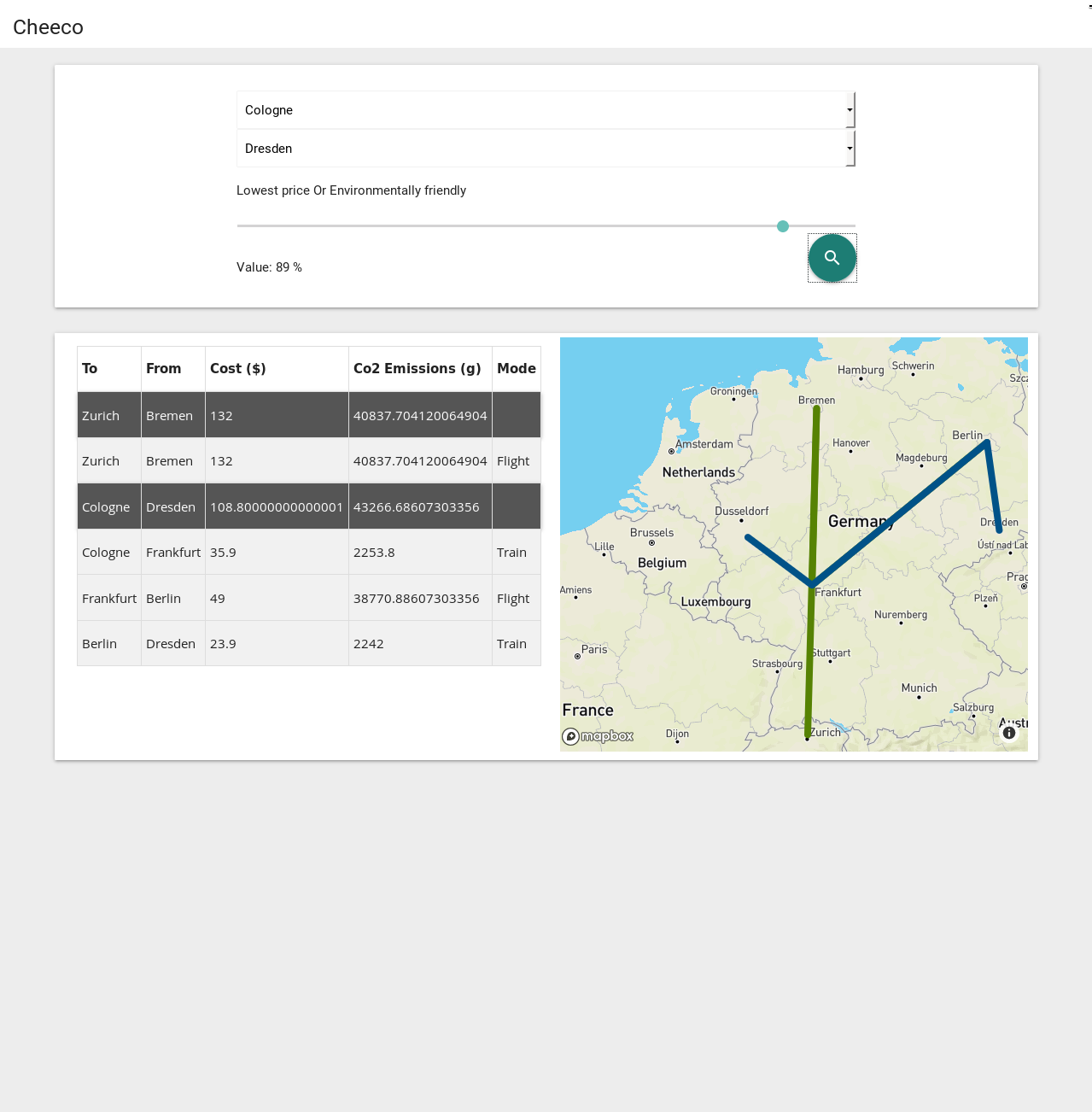Click the Value: 89 % label
The height and width of the screenshot is (1112, 1092).
point(269,267)
